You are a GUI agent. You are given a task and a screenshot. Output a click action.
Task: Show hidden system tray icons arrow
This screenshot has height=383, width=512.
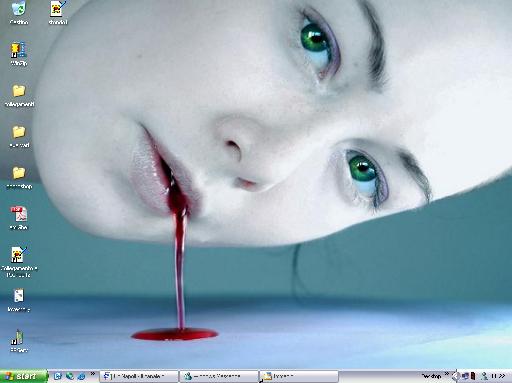pos(455,376)
